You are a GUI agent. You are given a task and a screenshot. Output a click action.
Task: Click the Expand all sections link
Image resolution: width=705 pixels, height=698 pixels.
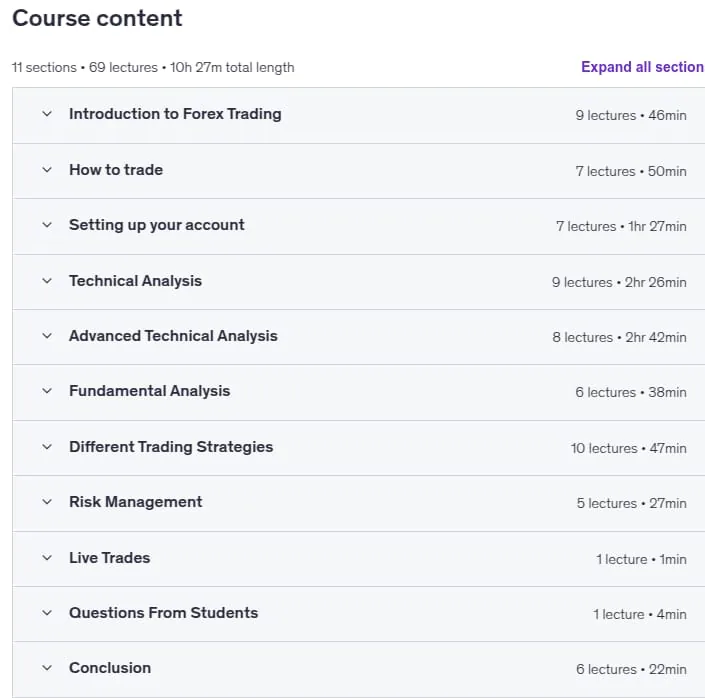click(643, 67)
